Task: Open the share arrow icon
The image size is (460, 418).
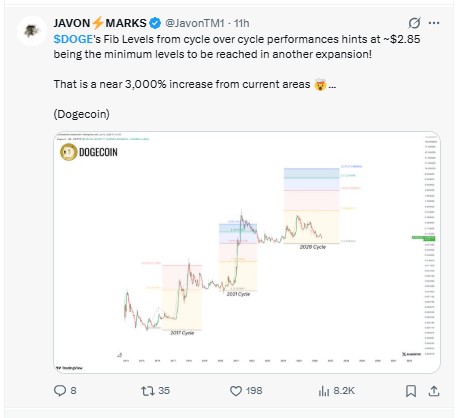Action: pos(434,391)
